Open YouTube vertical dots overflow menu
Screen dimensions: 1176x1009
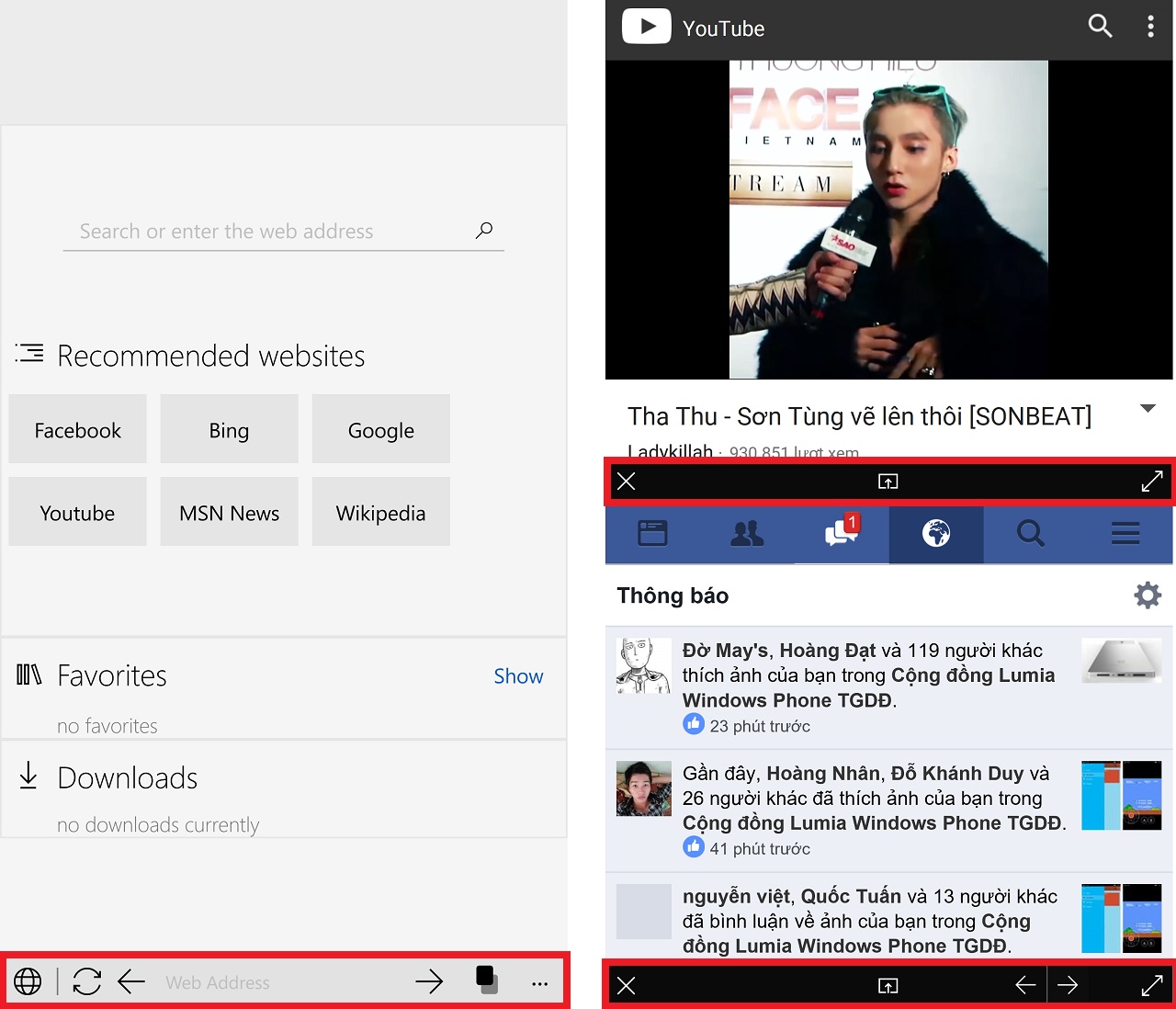[x=1149, y=27]
